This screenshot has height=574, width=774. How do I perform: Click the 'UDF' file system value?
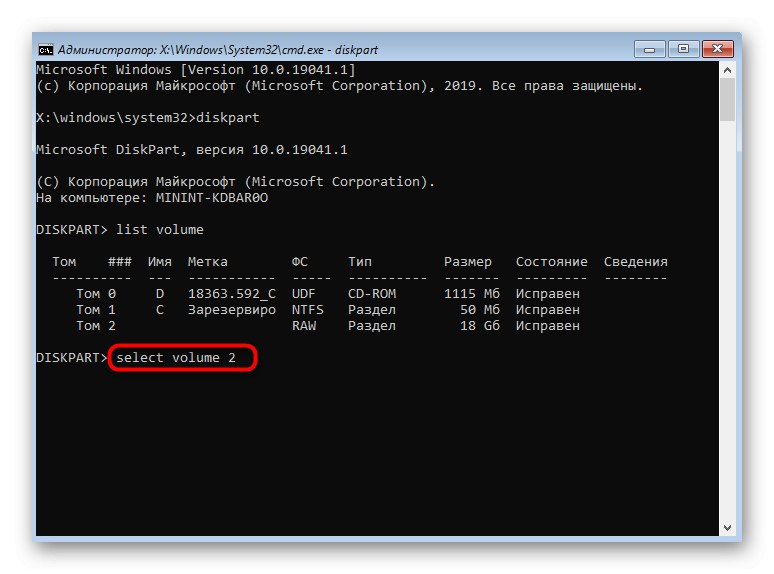pyautogui.click(x=304, y=294)
